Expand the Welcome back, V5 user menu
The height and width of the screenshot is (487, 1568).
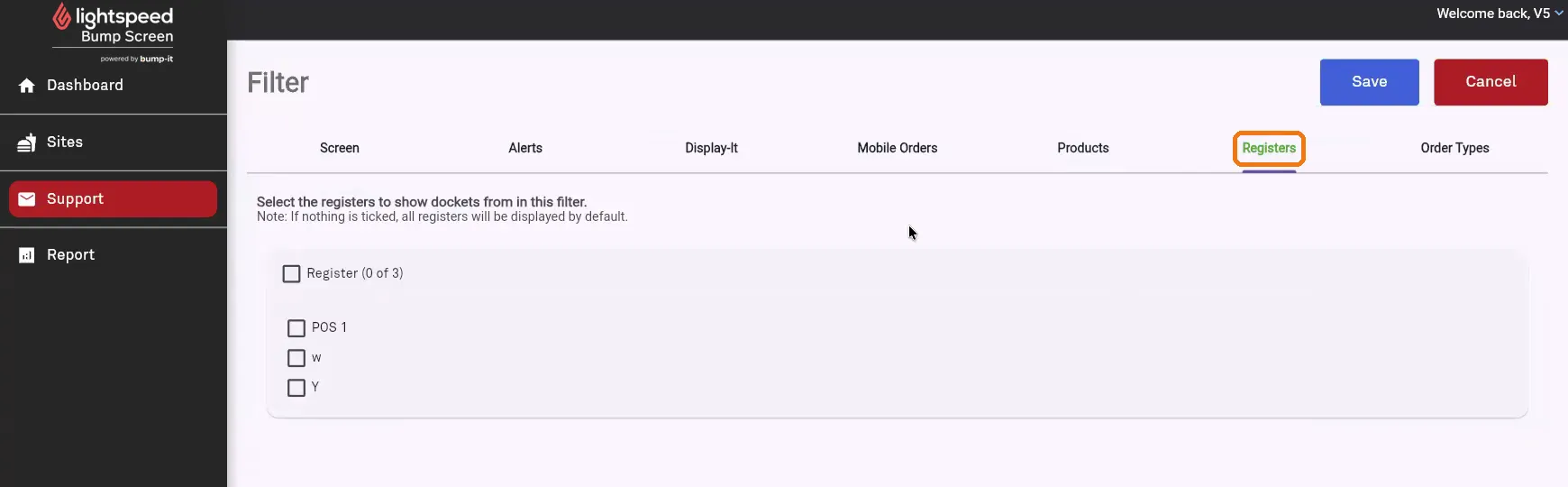point(1500,14)
